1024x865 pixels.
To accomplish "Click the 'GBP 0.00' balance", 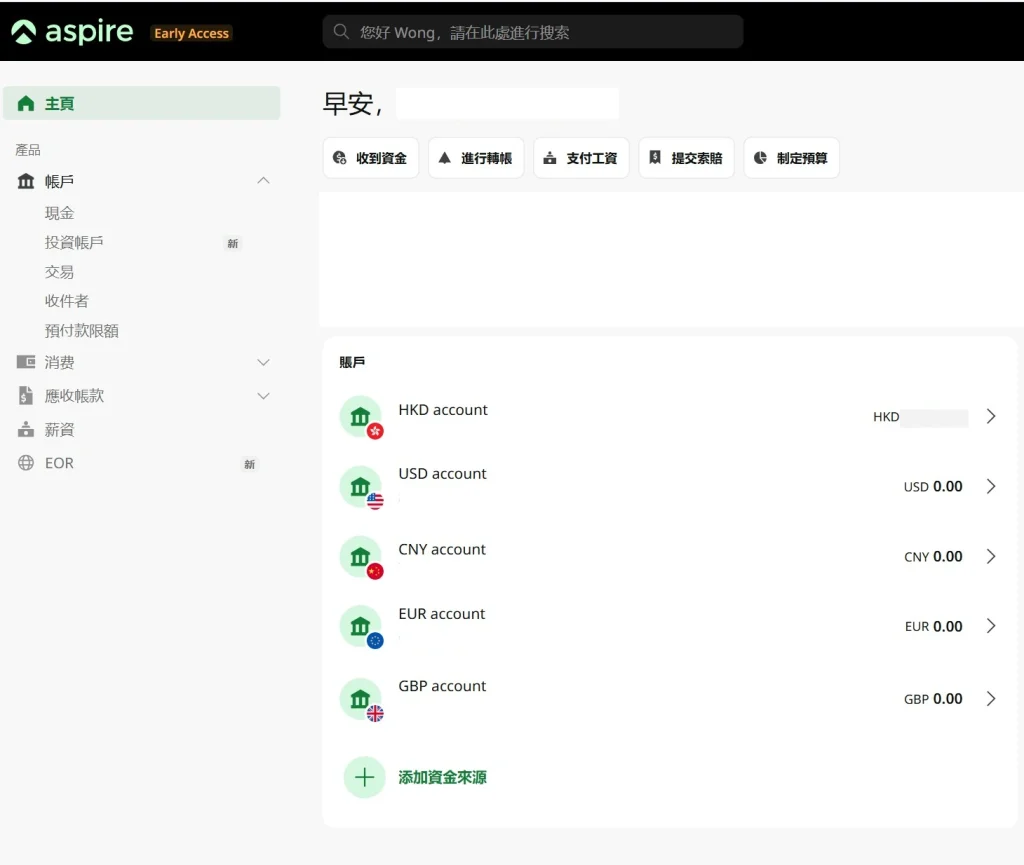I will click(933, 699).
